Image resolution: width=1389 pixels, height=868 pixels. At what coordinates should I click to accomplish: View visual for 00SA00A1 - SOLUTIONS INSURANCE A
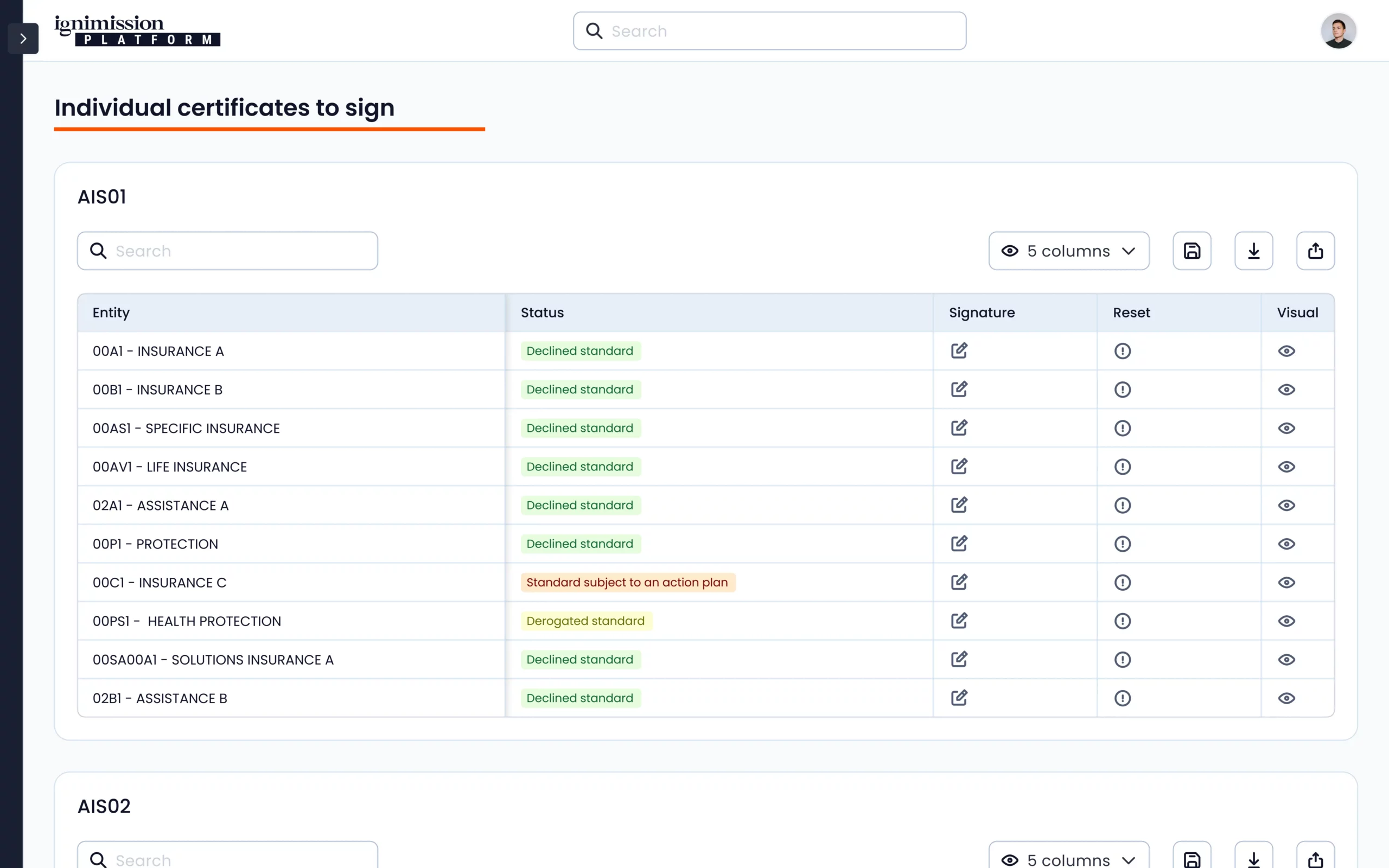[x=1286, y=659]
